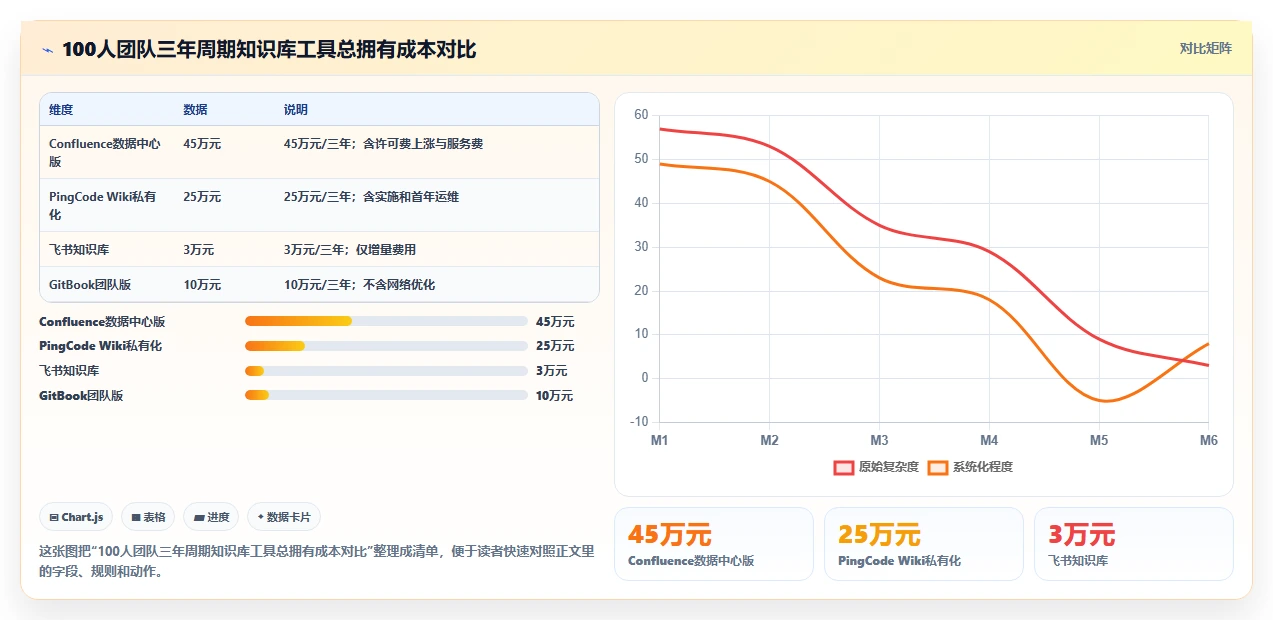Click the 3万元 value beside the 飞书知识库 progress bar
The height and width of the screenshot is (620, 1273).
(x=551, y=371)
